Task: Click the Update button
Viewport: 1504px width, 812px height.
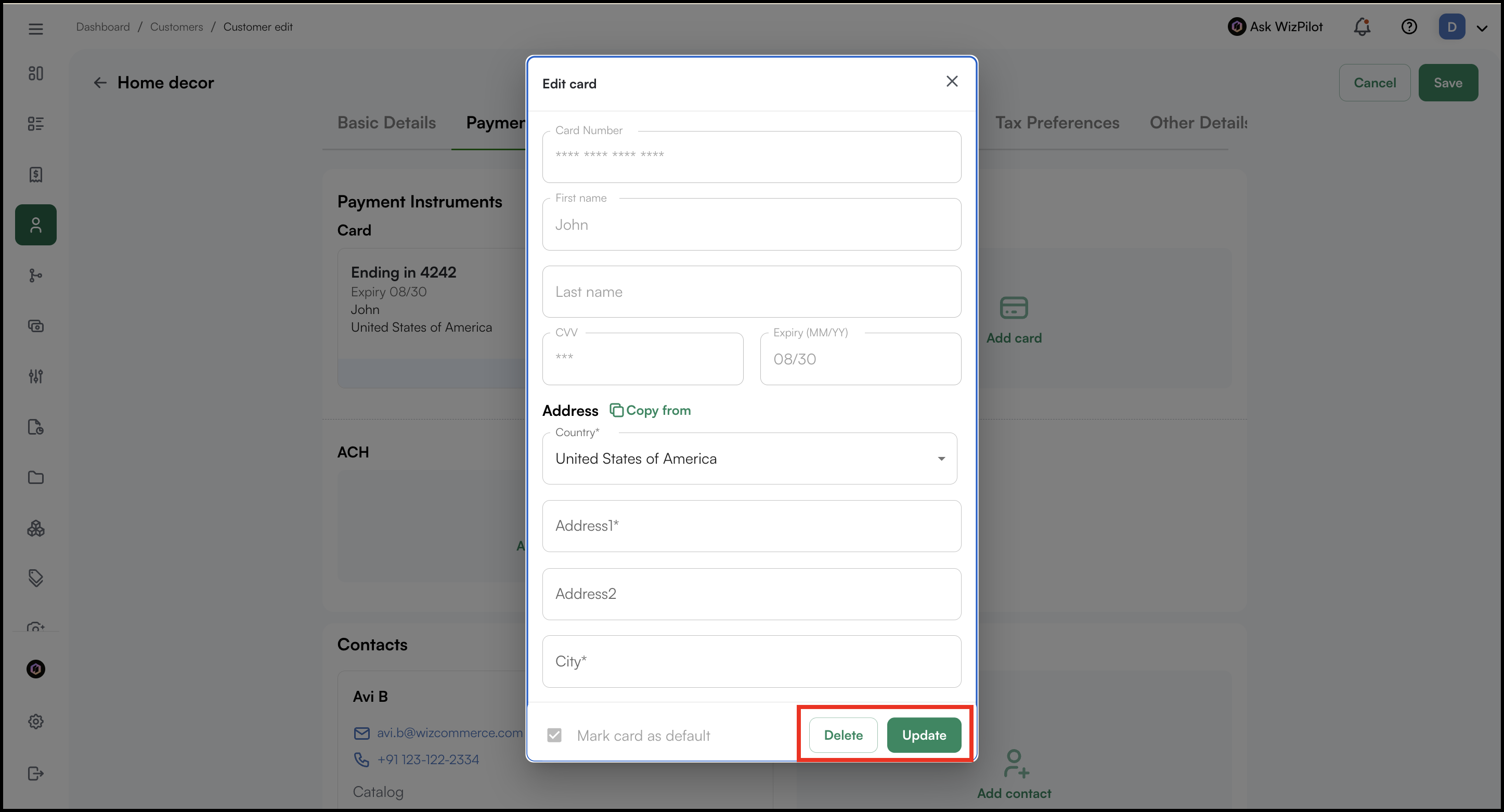Action: coord(924,735)
